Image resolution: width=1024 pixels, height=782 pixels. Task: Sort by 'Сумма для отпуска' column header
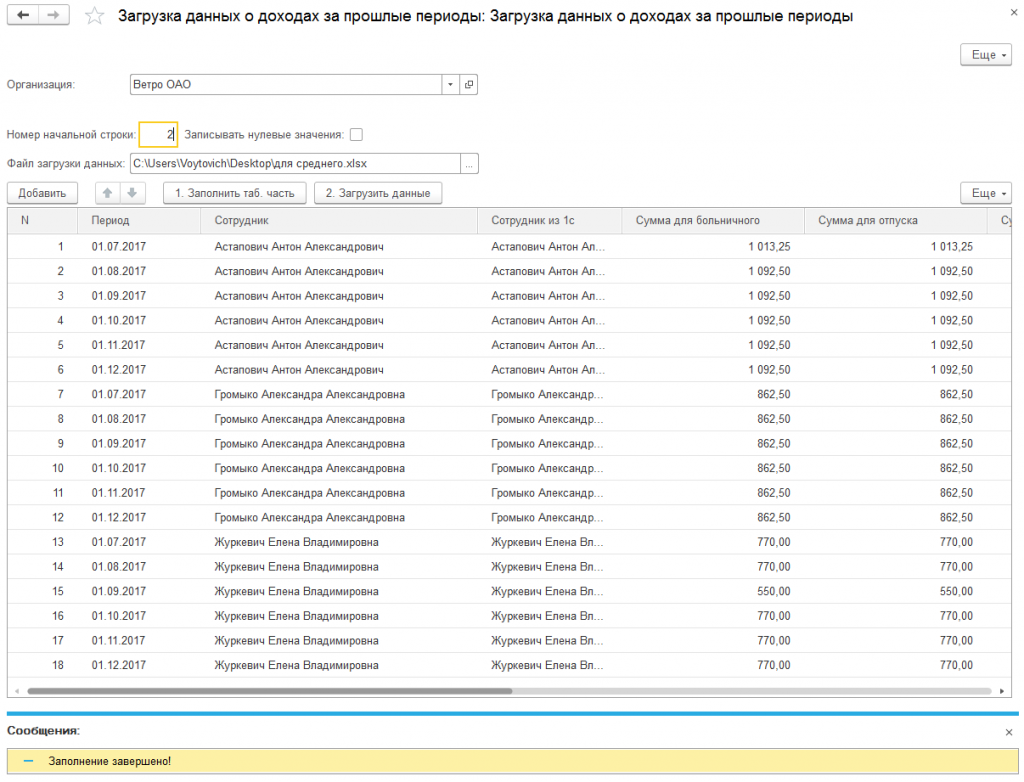tap(895, 220)
